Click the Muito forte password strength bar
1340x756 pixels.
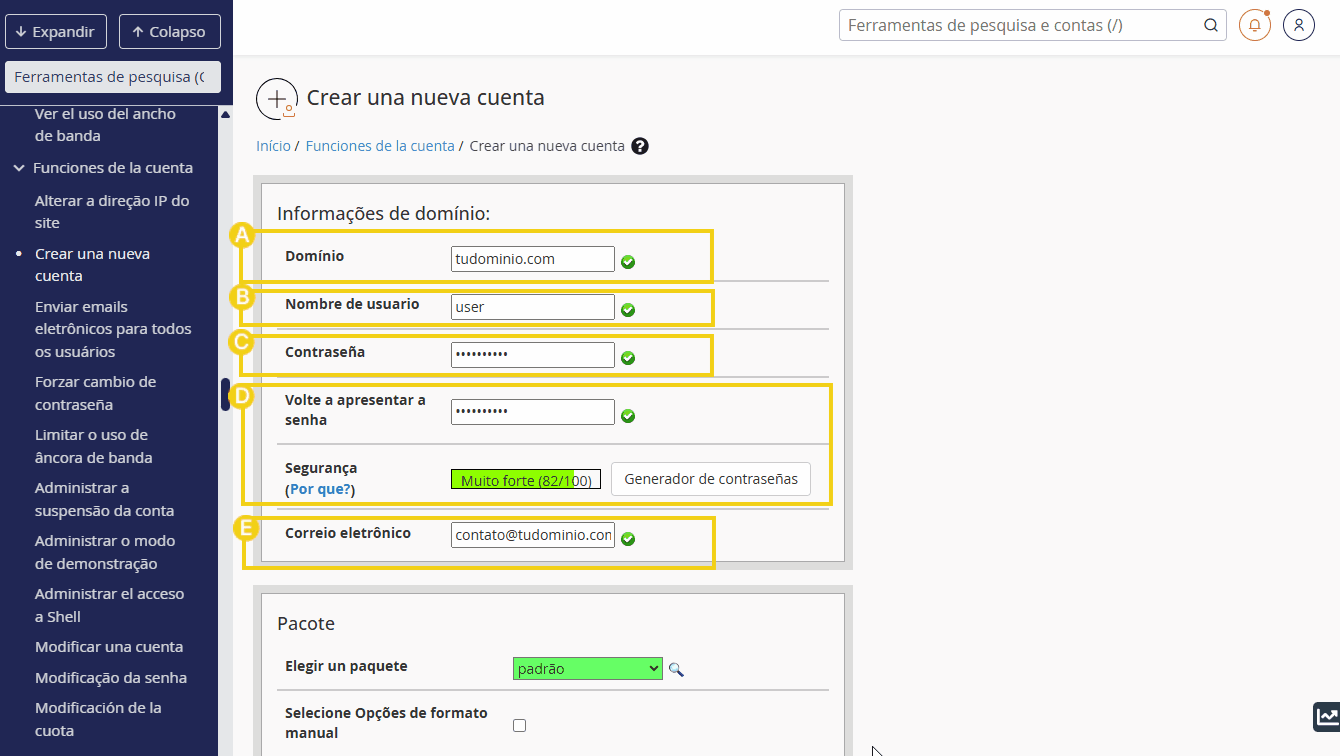click(x=525, y=480)
